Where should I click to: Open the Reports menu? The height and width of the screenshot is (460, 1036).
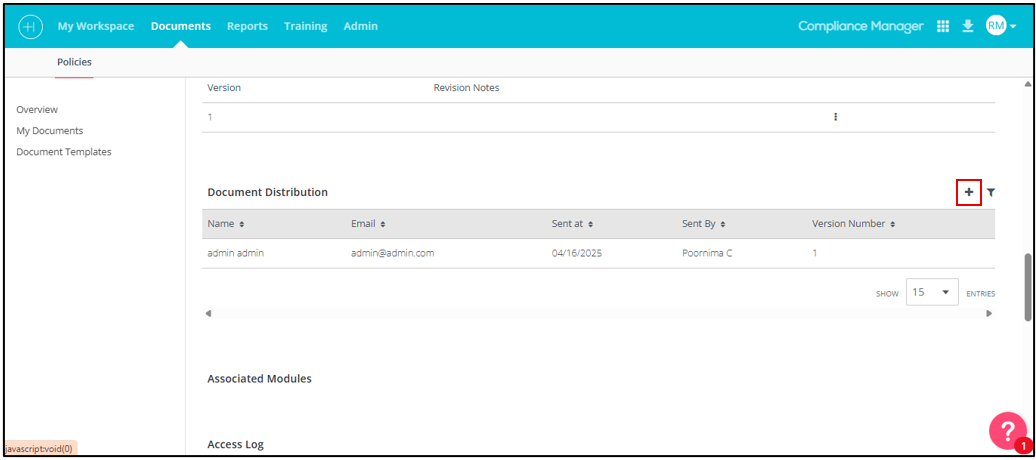(x=248, y=26)
